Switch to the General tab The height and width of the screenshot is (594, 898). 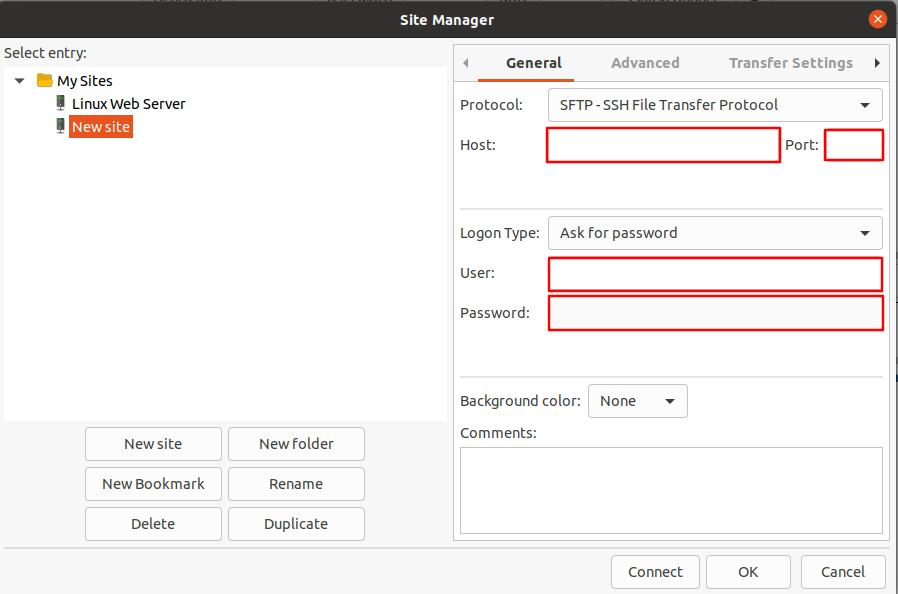tap(534, 63)
